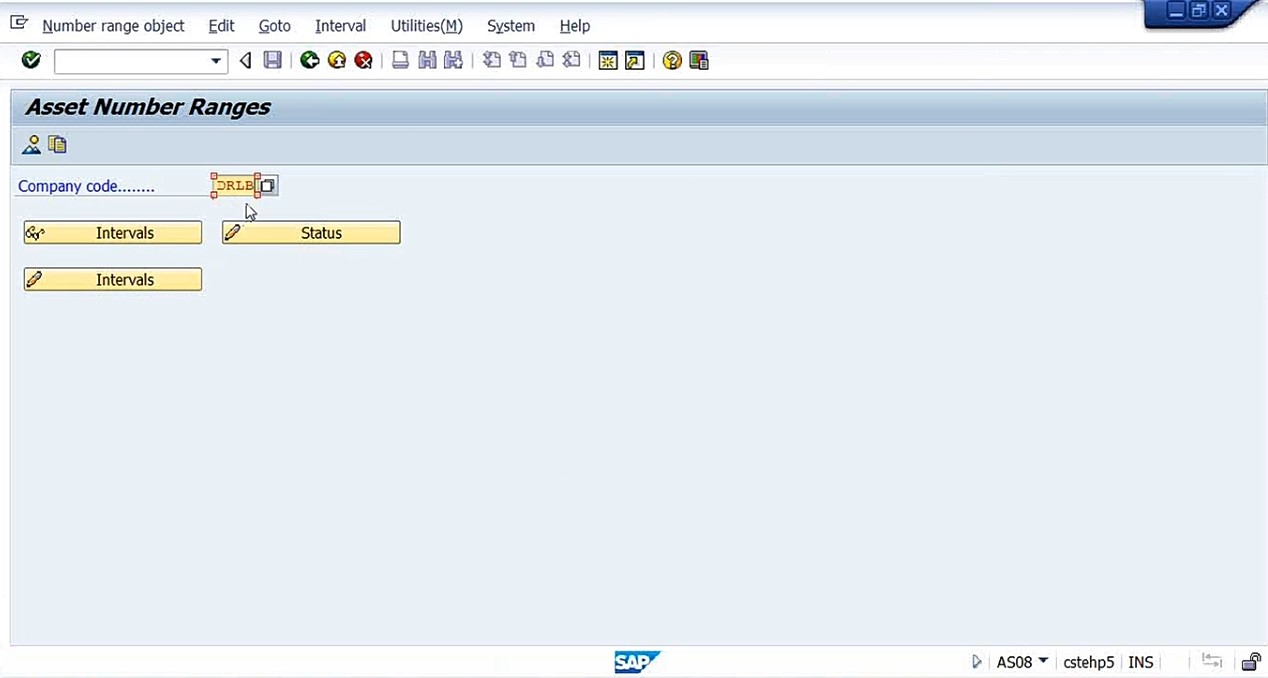This screenshot has width=1268, height=678.
Task: Click the Save diskette icon
Action: pos(272,61)
